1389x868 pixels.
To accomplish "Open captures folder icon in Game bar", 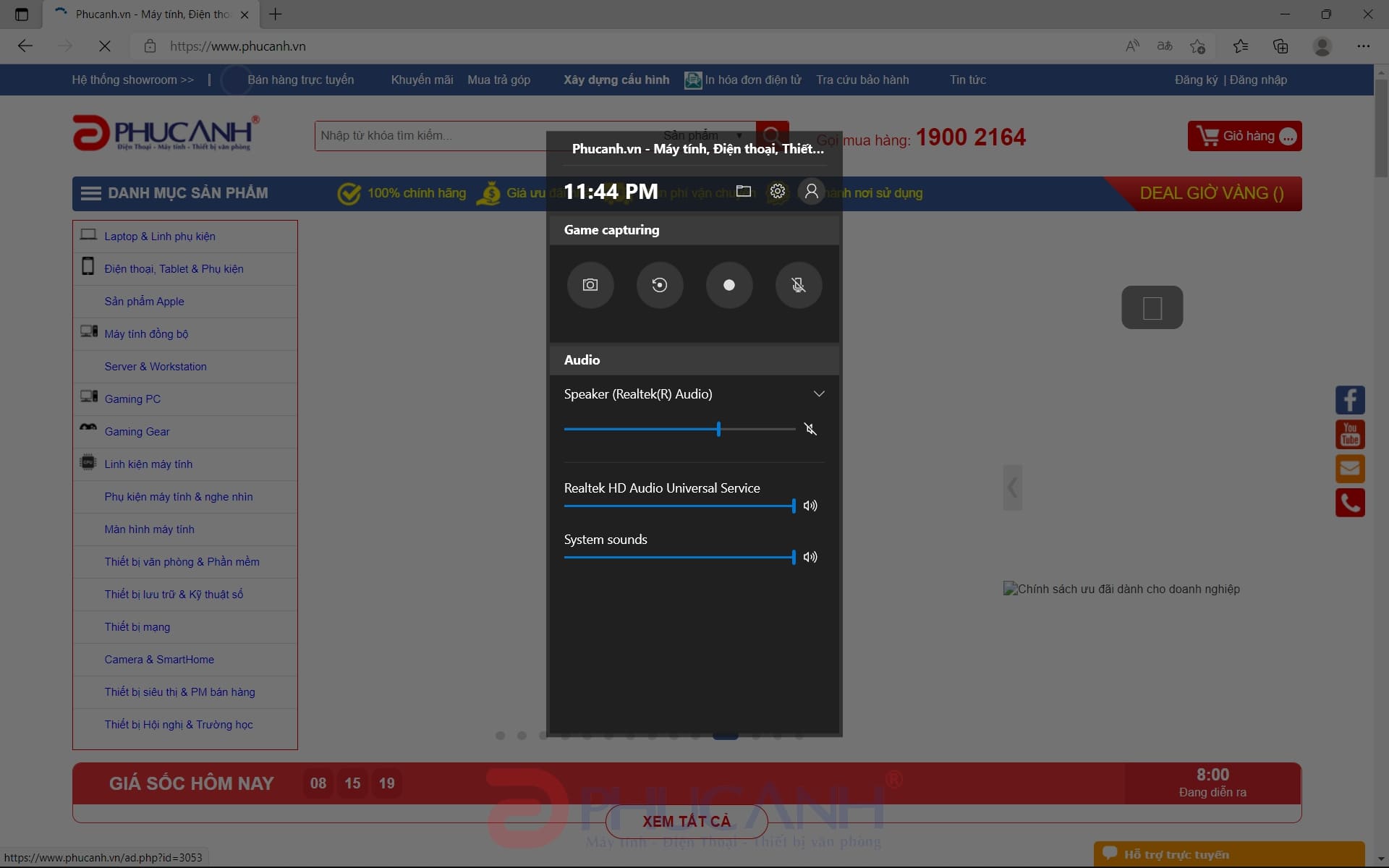I will [x=744, y=191].
